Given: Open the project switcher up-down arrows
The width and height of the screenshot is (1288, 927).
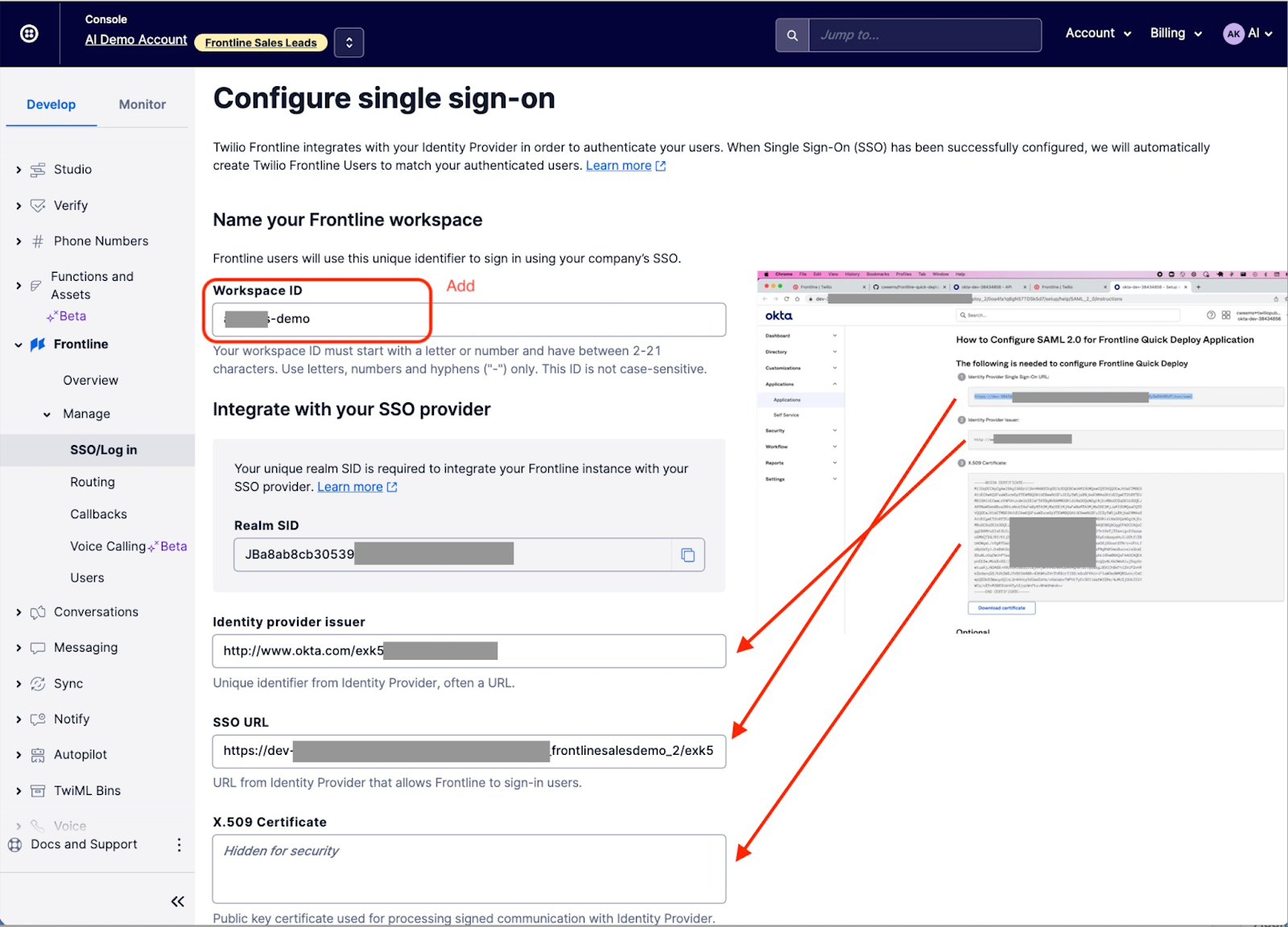Looking at the screenshot, I should pyautogui.click(x=349, y=43).
